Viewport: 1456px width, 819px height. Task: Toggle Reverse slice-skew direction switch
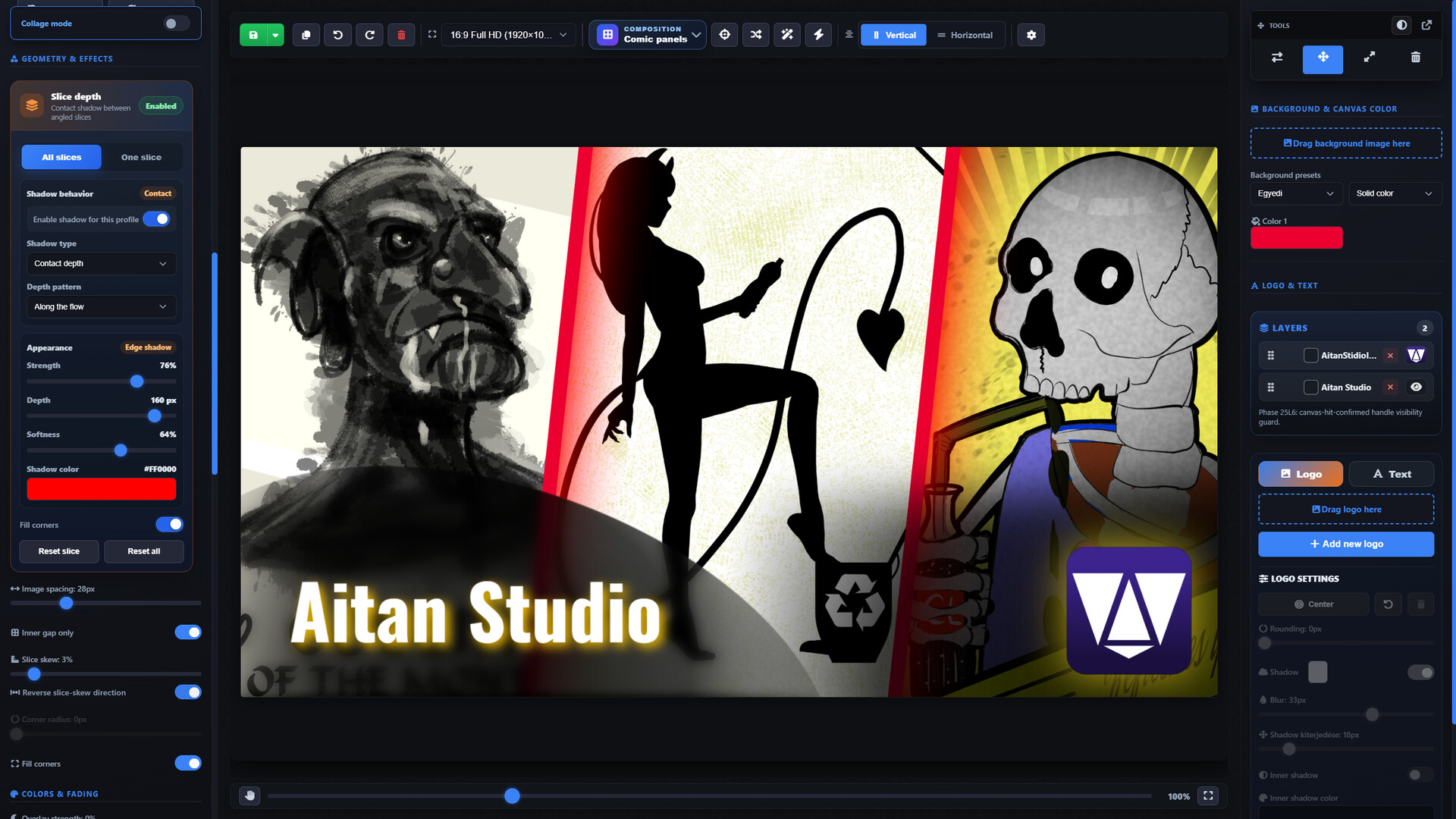point(188,692)
